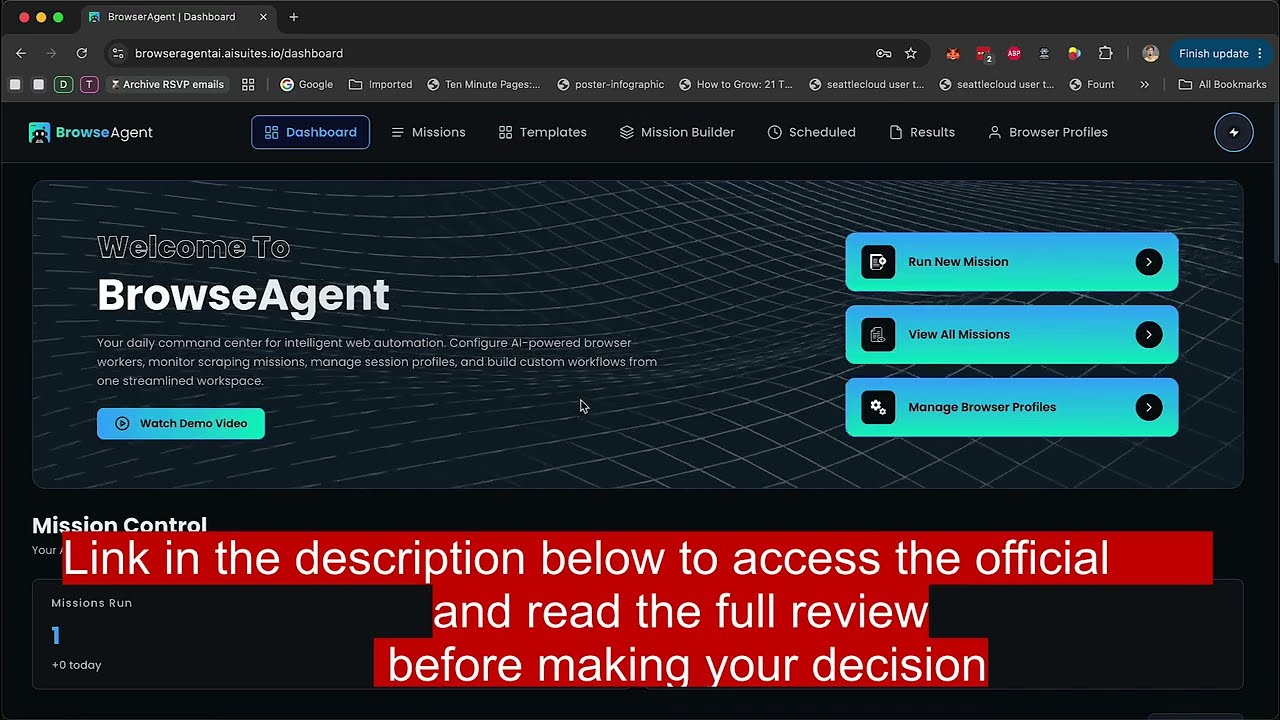Bookmark this page with the star icon
Screen dimensions: 1280x720
click(911, 53)
